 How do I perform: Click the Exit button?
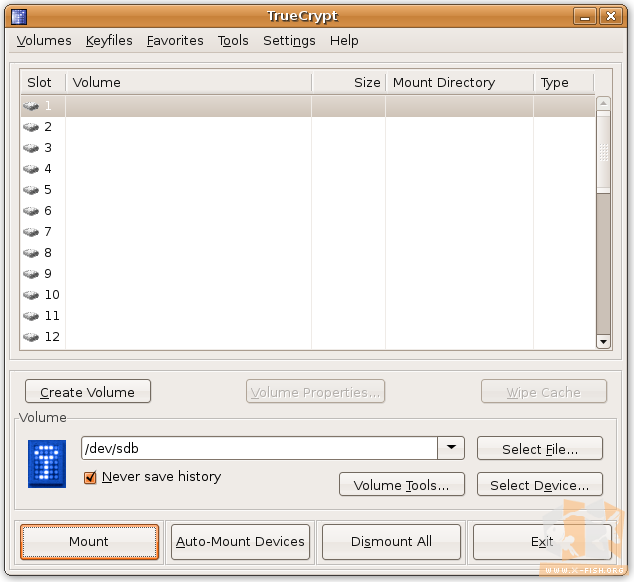(x=542, y=542)
